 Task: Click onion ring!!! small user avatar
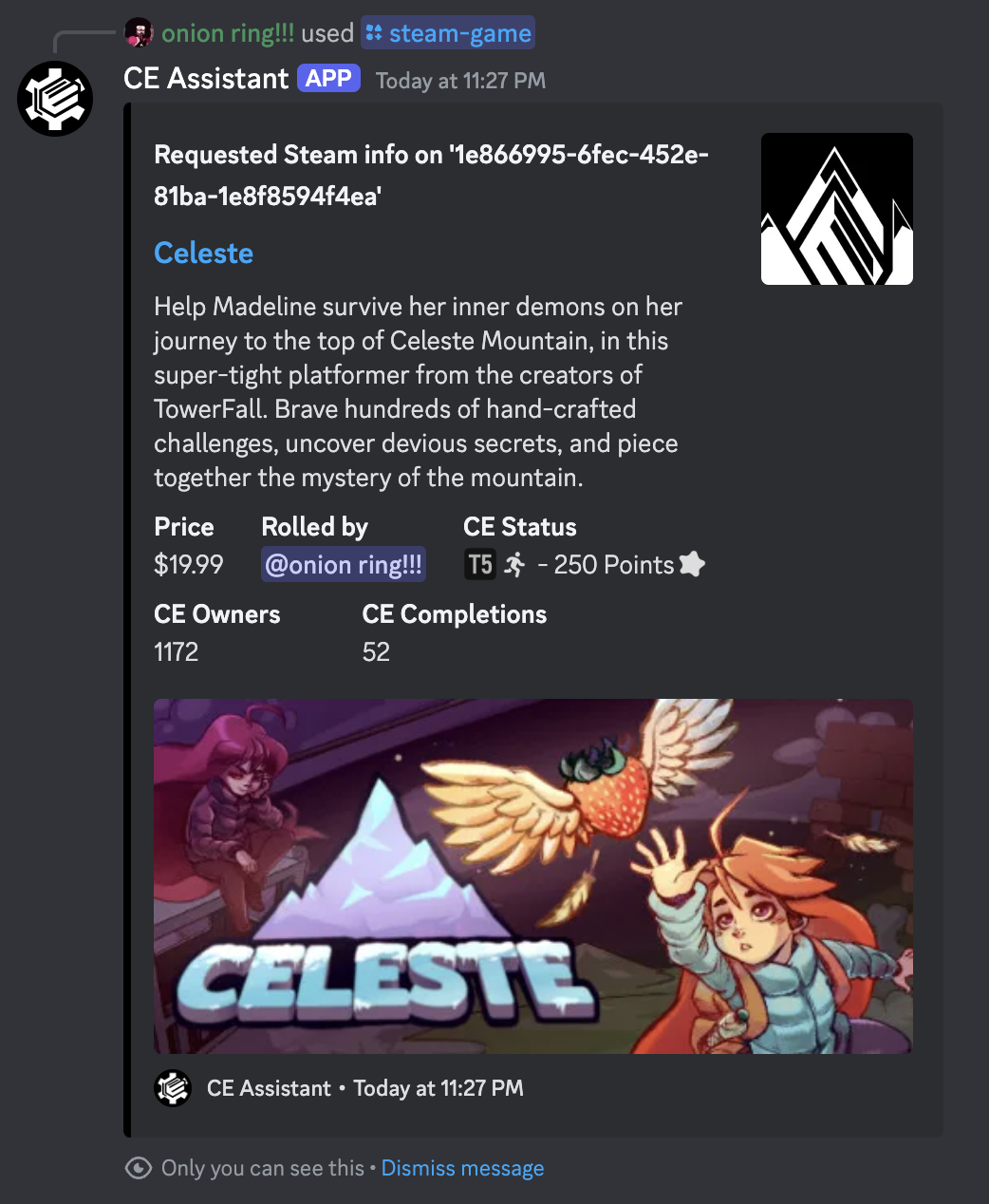point(140,33)
